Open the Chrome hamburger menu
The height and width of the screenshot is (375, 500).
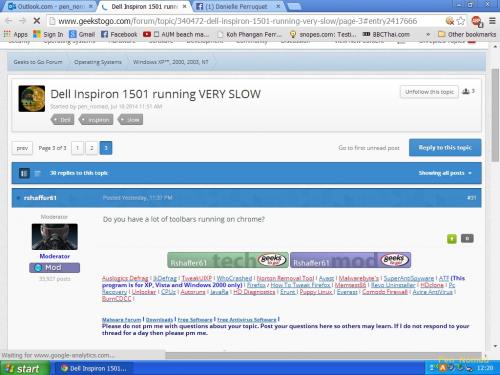point(492,21)
